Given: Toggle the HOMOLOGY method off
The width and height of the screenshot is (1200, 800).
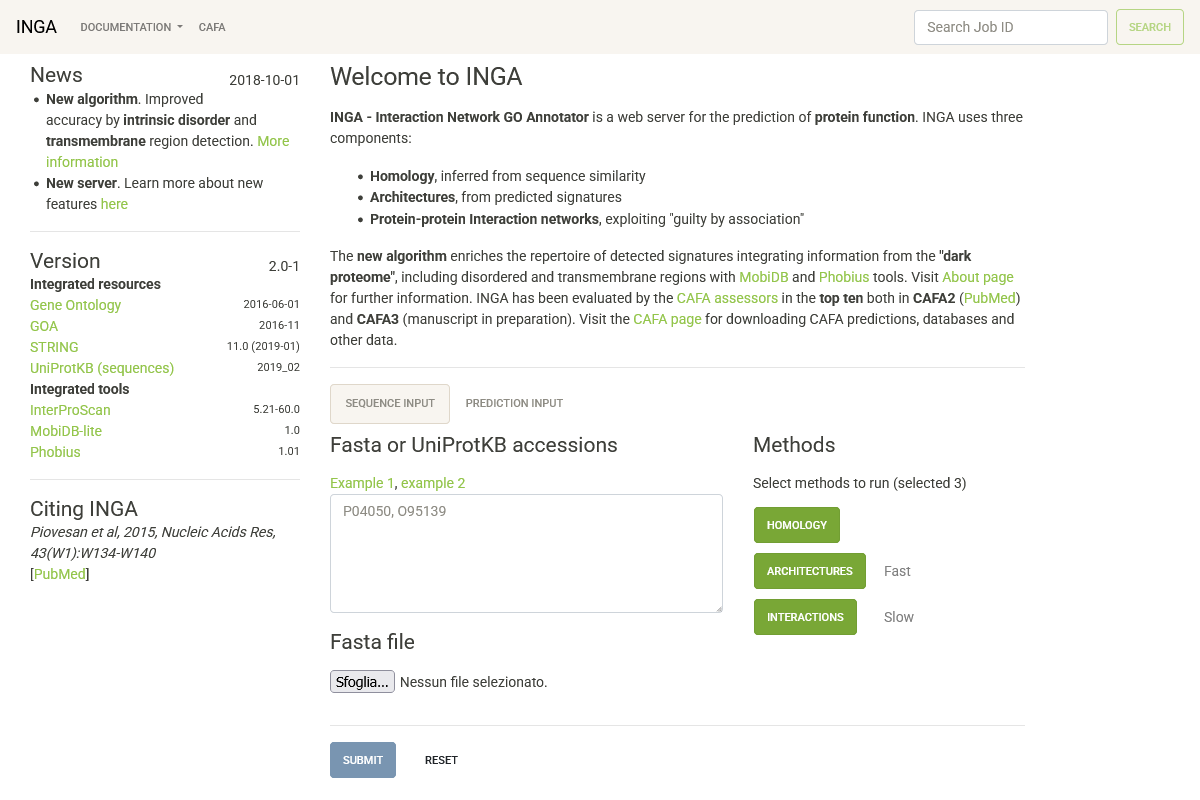Looking at the screenshot, I should (x=797, y=524).
